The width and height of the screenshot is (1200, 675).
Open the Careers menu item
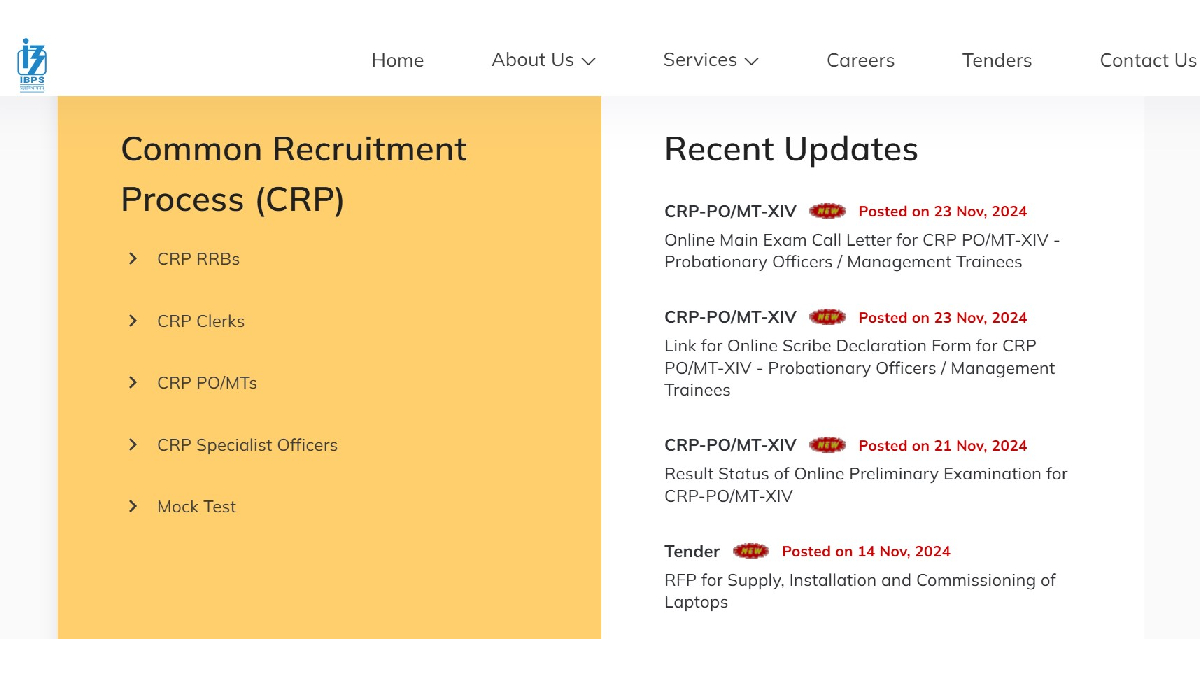click(860, 60)
